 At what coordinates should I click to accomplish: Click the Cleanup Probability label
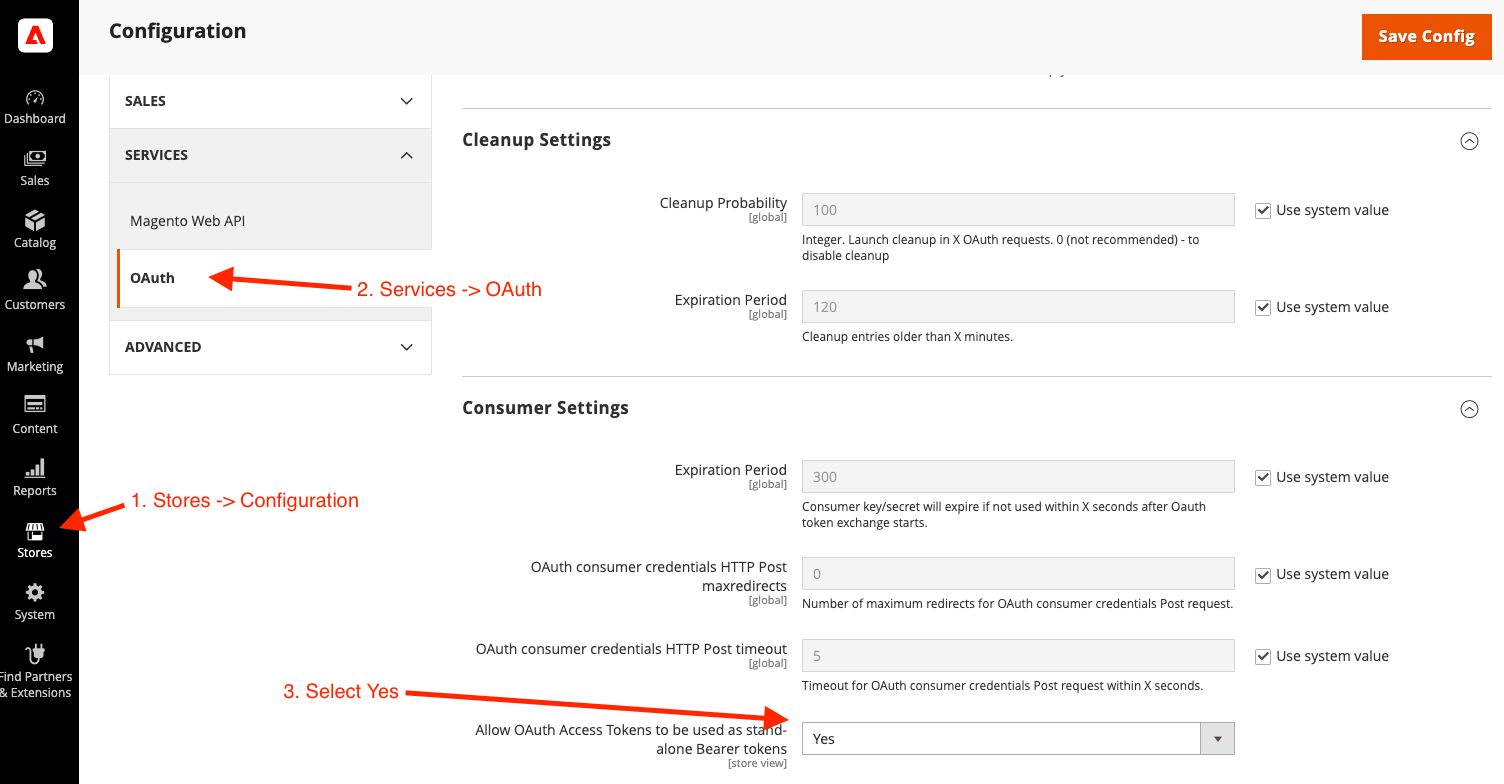723,203
